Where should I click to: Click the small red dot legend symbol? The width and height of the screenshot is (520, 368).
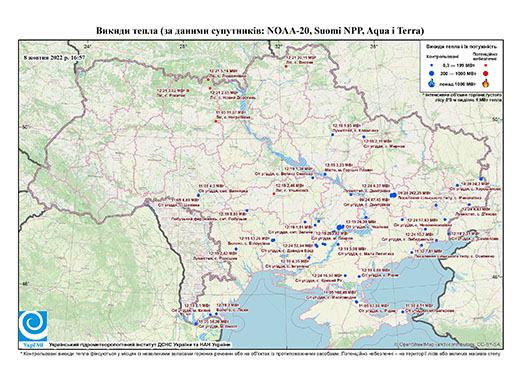point(485,66)
